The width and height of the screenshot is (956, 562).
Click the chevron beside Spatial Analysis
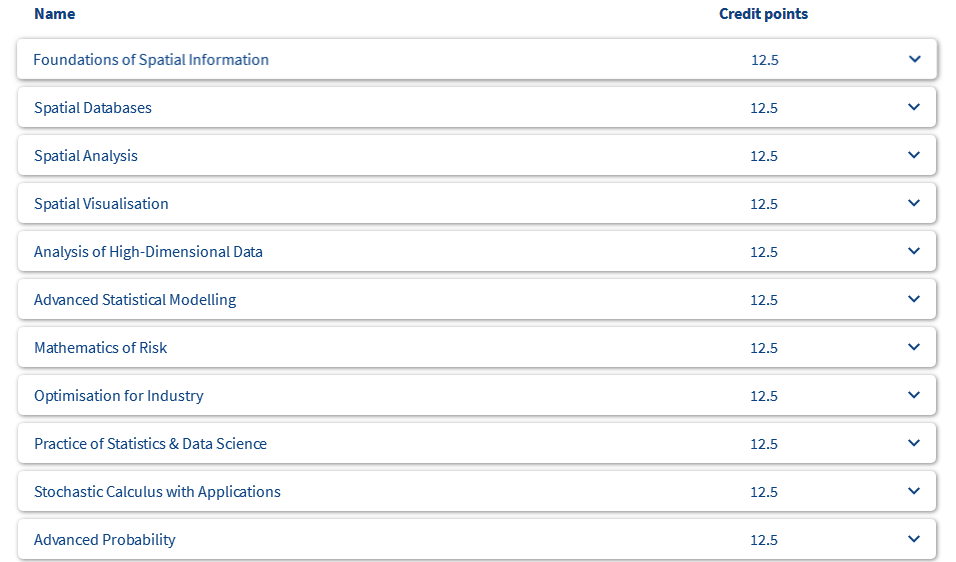click(x=914, y=155)
